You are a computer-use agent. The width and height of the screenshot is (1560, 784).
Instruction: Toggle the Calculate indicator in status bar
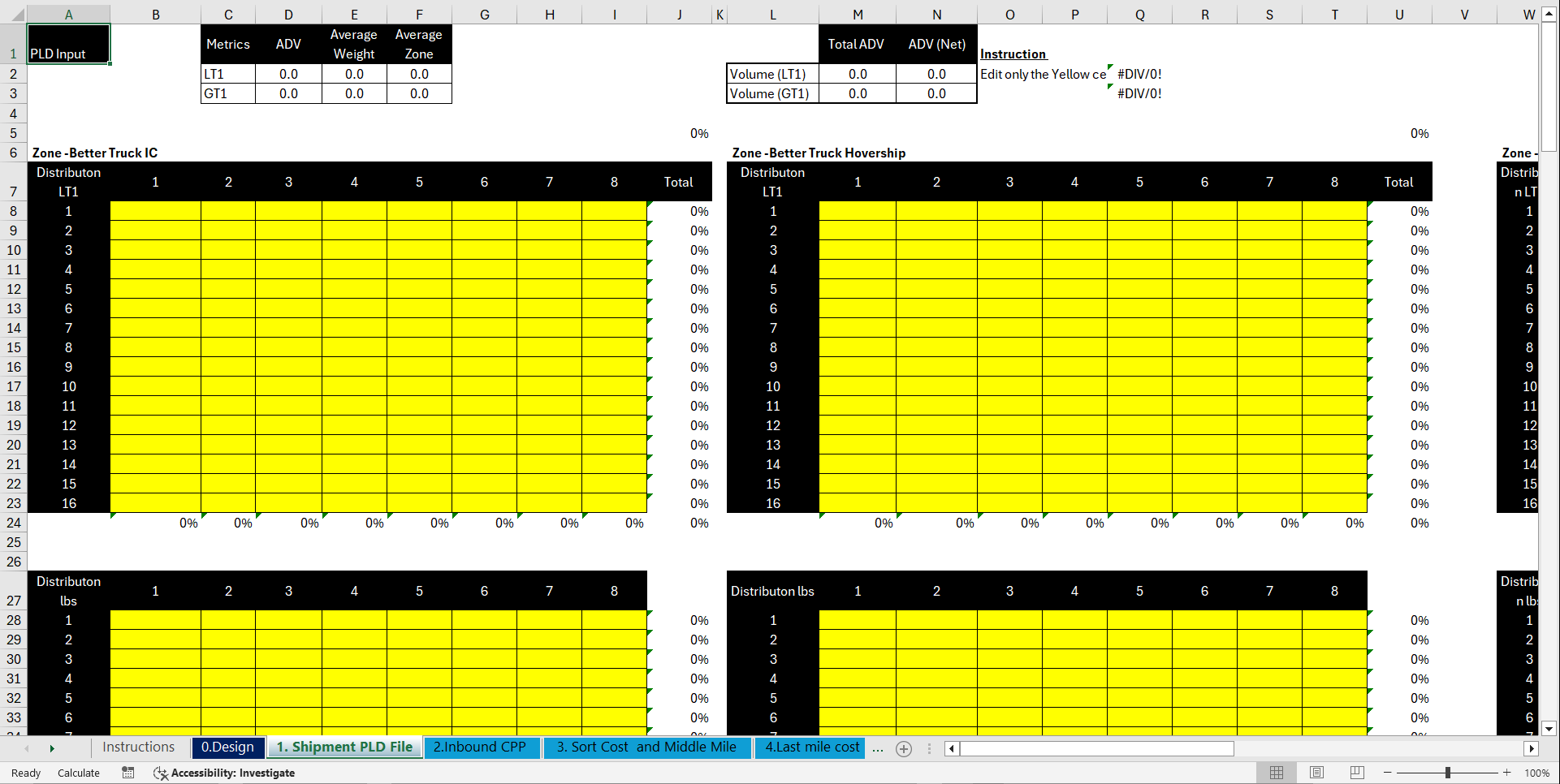pos(79,773)
